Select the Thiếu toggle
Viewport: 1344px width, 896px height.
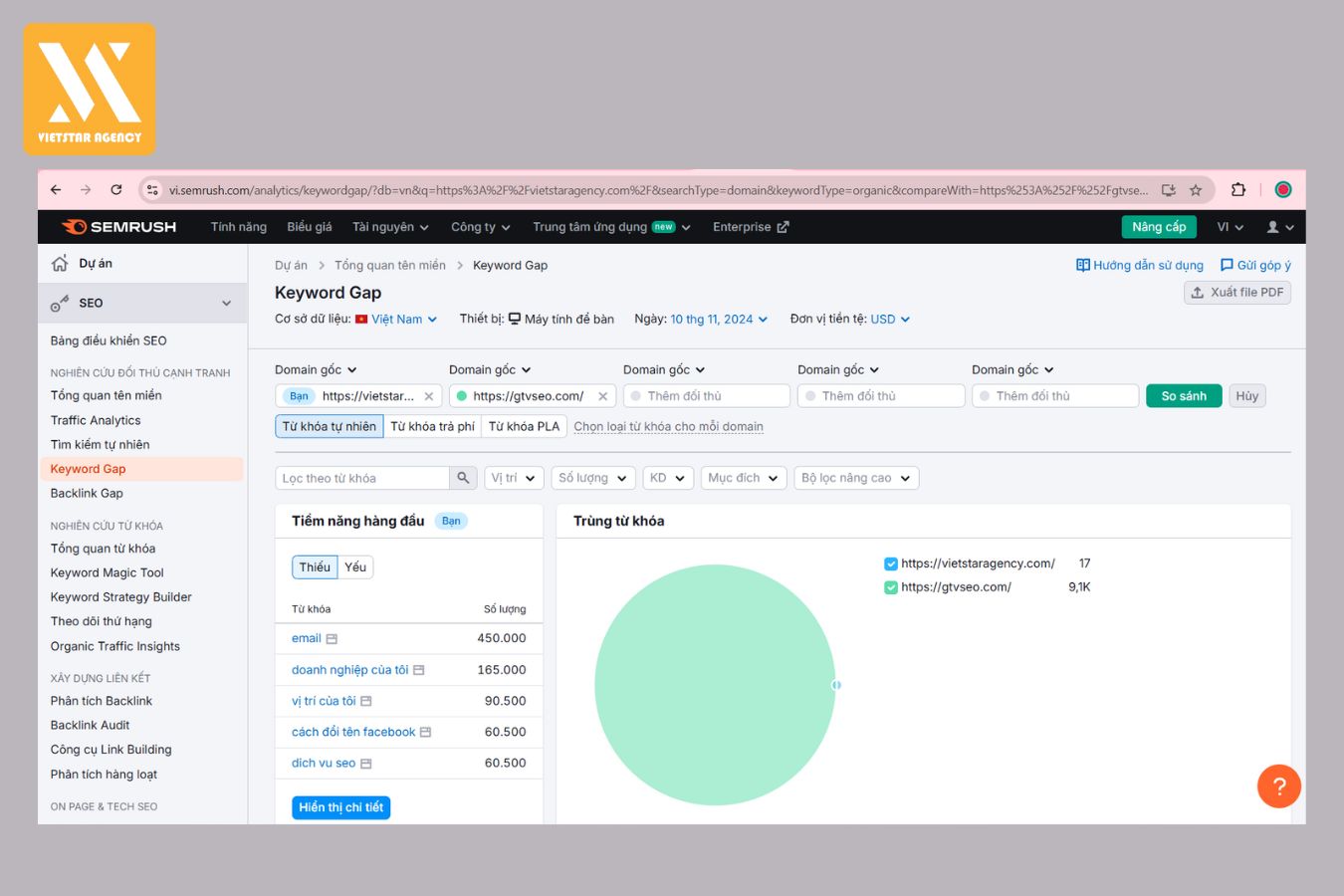pos(315,567)
